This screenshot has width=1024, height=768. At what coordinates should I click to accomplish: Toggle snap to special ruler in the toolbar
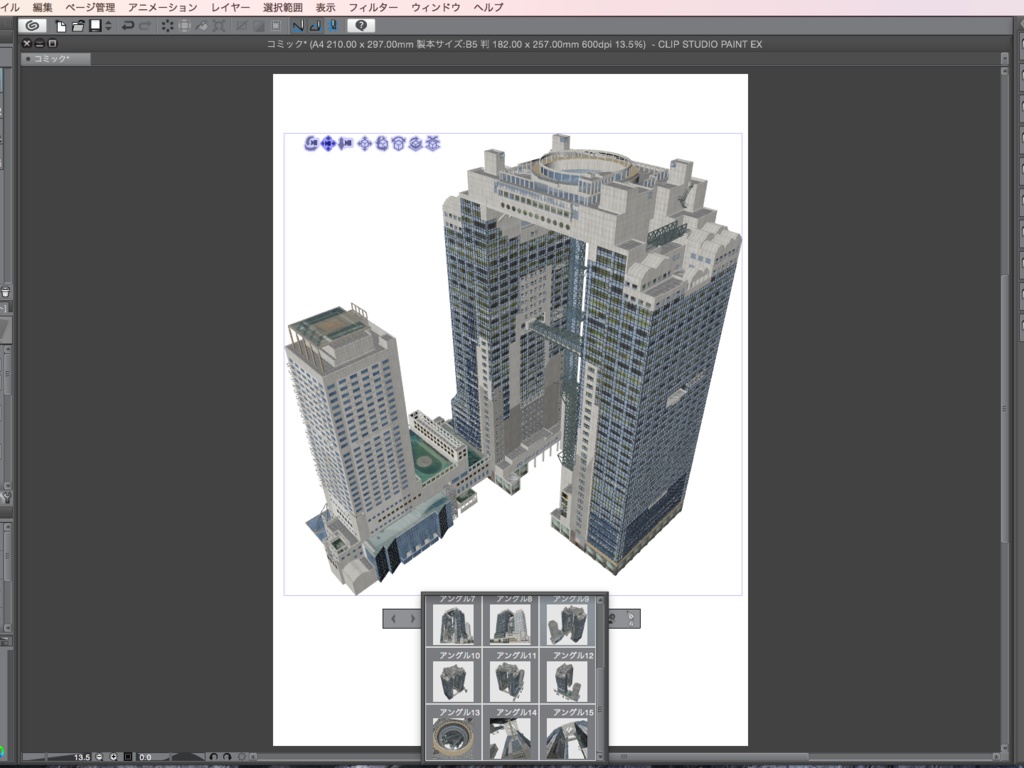click(316, 27)
